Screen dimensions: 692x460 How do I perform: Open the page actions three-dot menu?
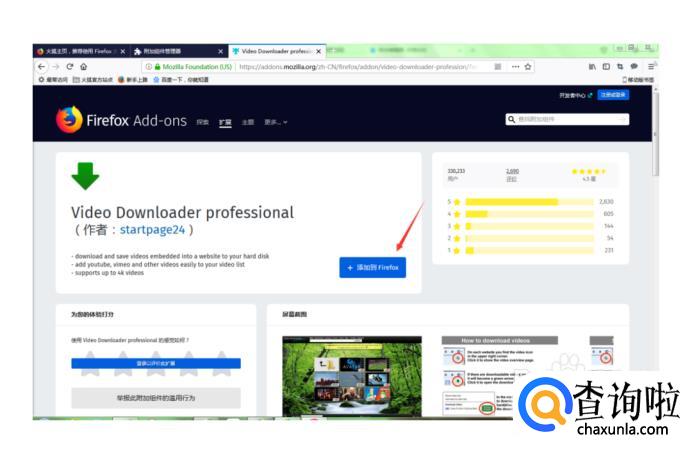pos(515,67)
